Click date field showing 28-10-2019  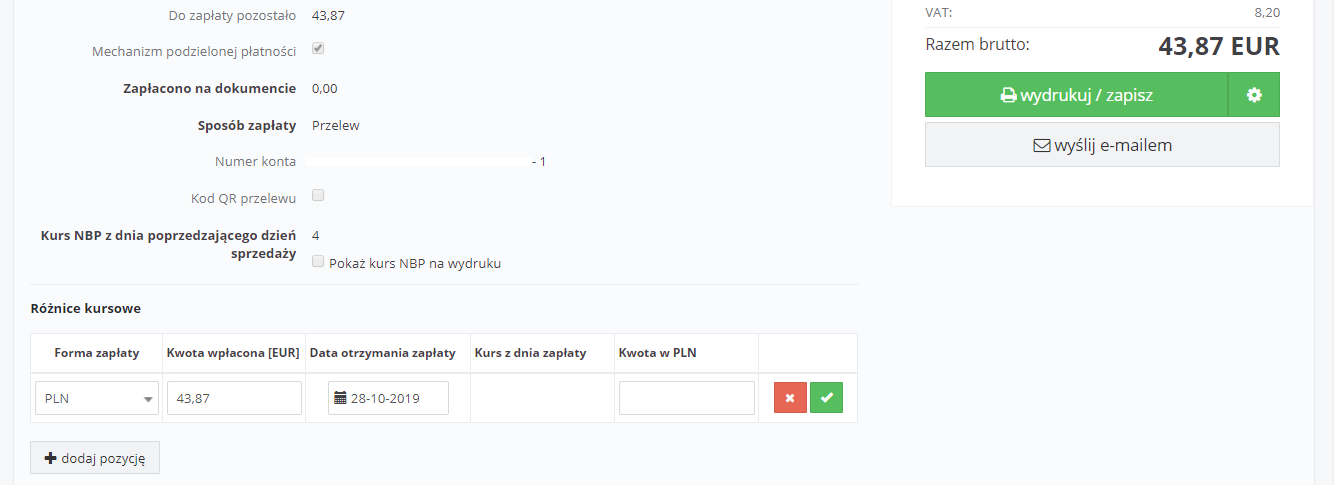point(388,398)
